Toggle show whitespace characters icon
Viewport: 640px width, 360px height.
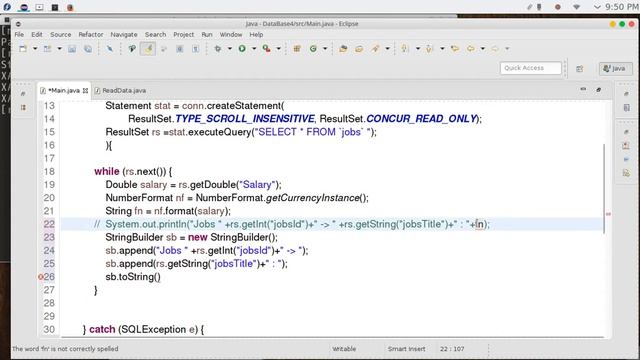click(196, 49)
